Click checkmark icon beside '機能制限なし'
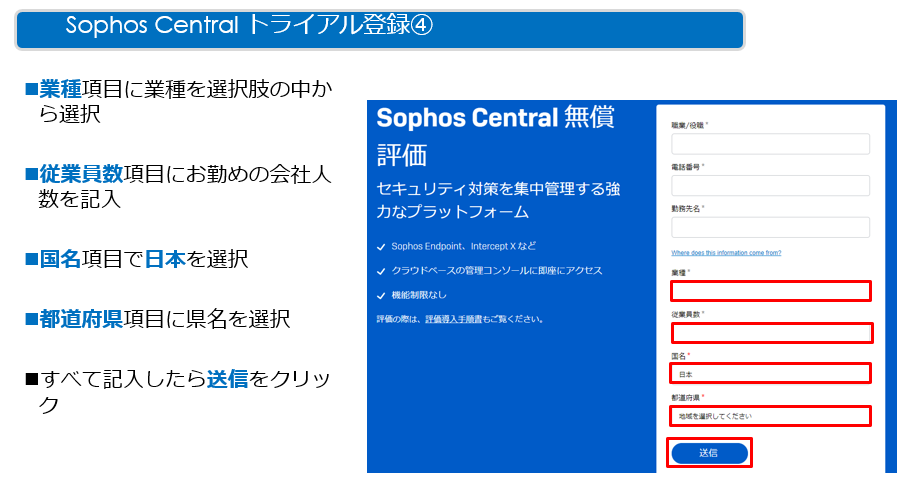The width and height of the screenshot is (913, 484). coord(381,296)
